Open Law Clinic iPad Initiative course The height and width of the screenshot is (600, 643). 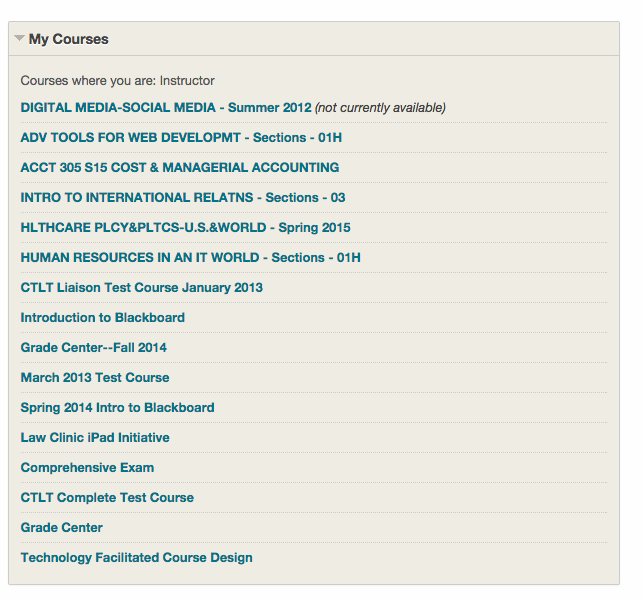pos(95,438)
